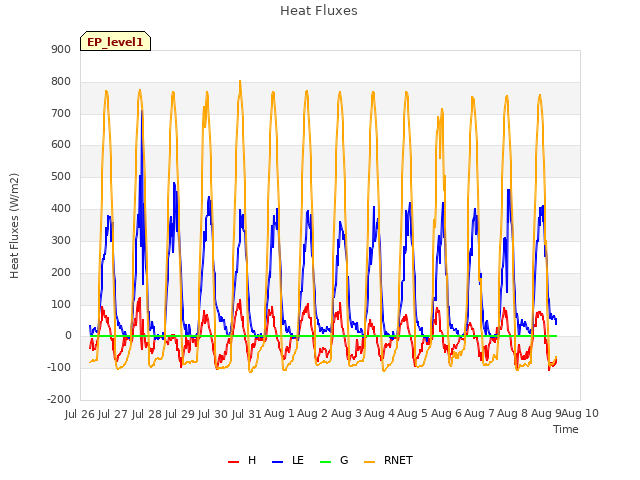
Task: Click the Jul 31 x-axis label
Action: coord(247,414)
